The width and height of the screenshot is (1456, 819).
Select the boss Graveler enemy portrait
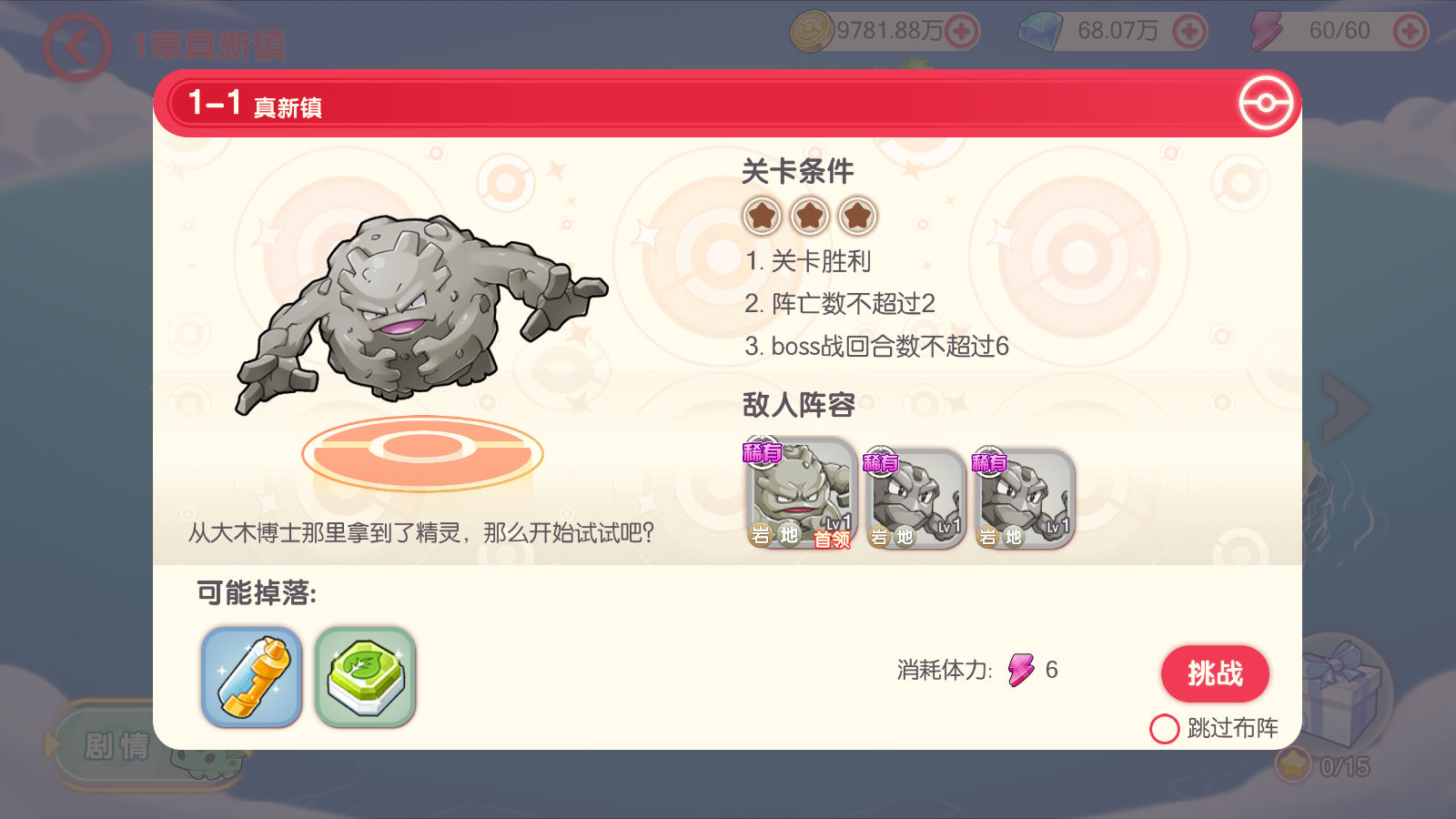click(x=801, y=494)
